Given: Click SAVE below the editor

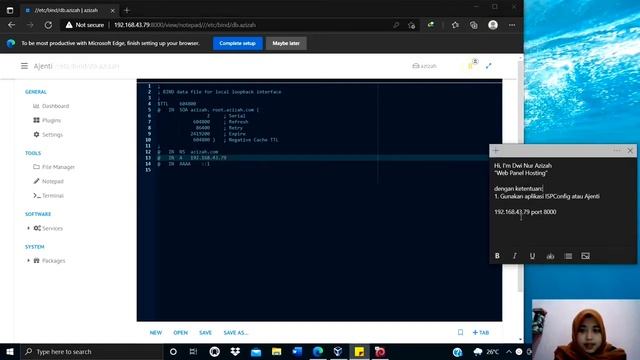Looking at the screenshot, I should click(205, 333).
